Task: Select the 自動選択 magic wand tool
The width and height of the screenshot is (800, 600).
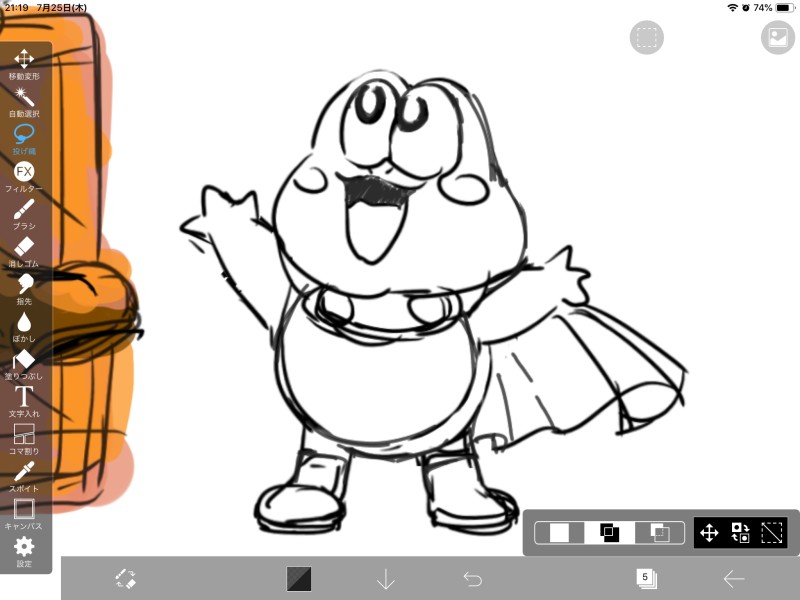Action: 24,102
